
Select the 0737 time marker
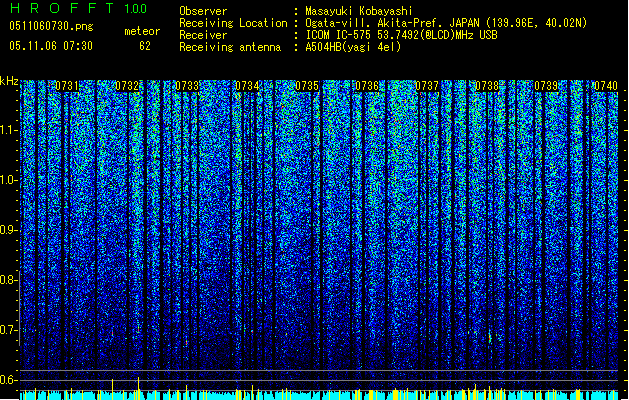[x=427, y=86]
